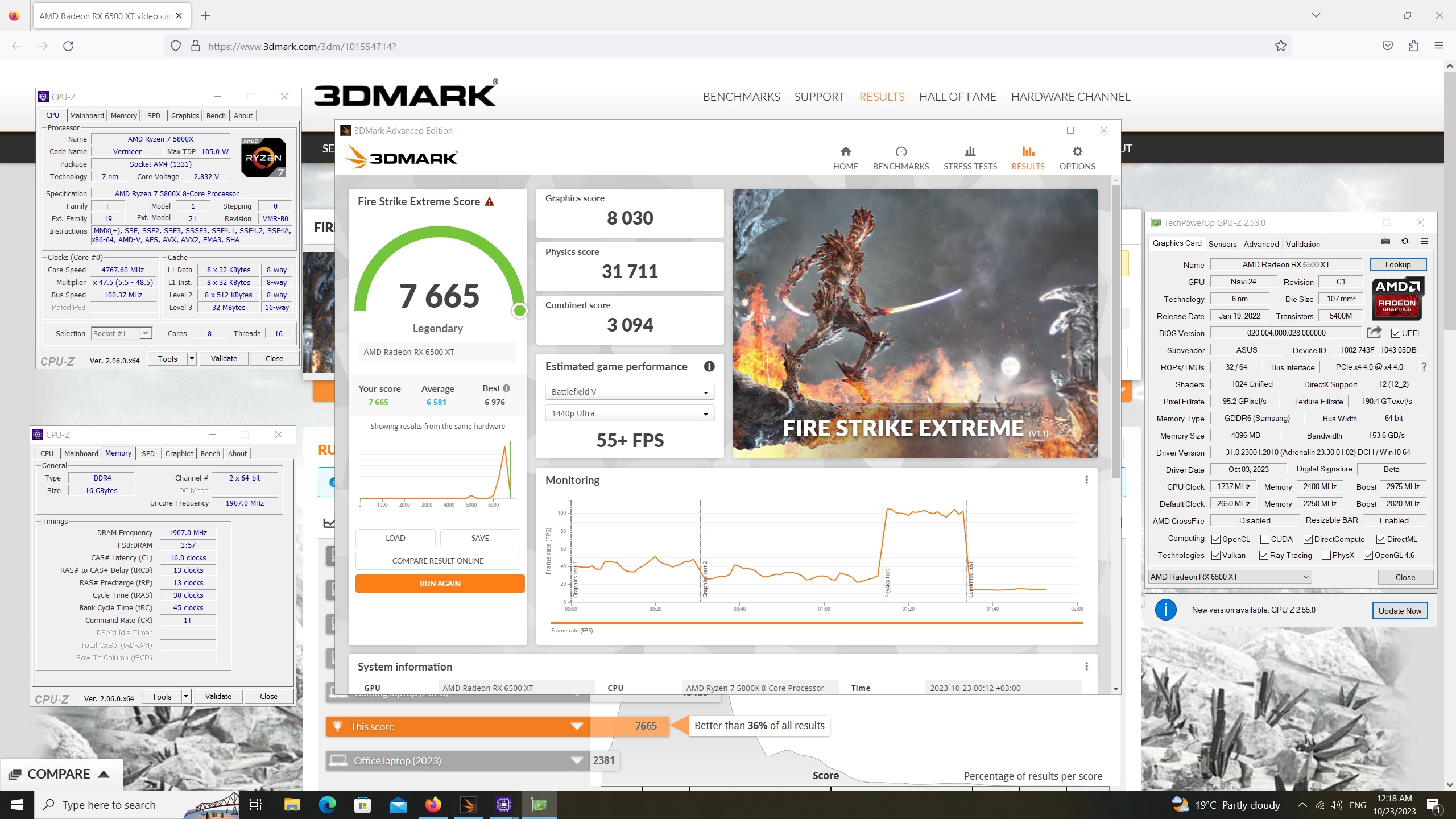Open Firefox extensions puzzle icon
The image size is (1456, 819).
1413,46
